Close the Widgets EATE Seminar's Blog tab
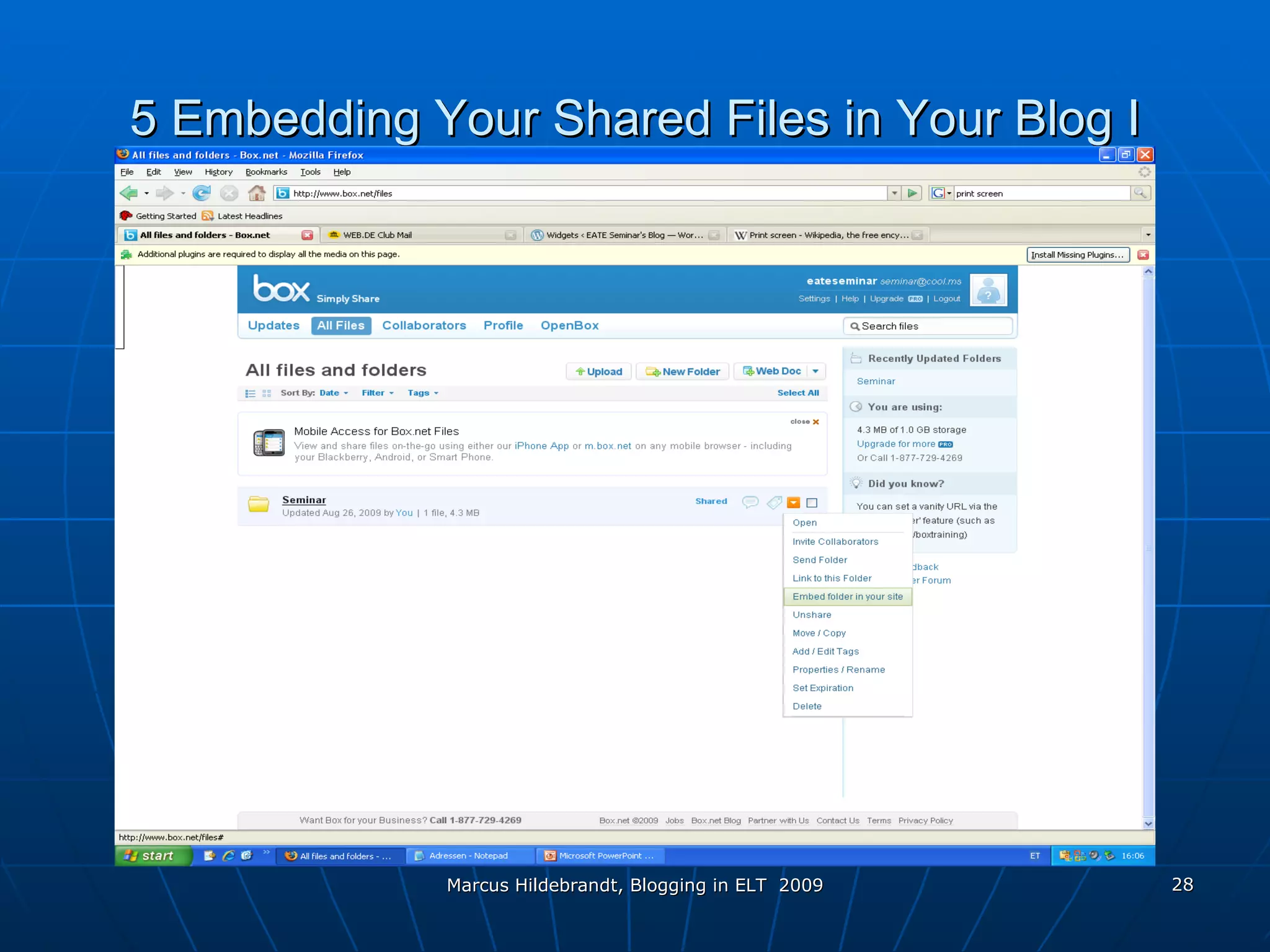Screen dimensions: 1270x952 714,235
